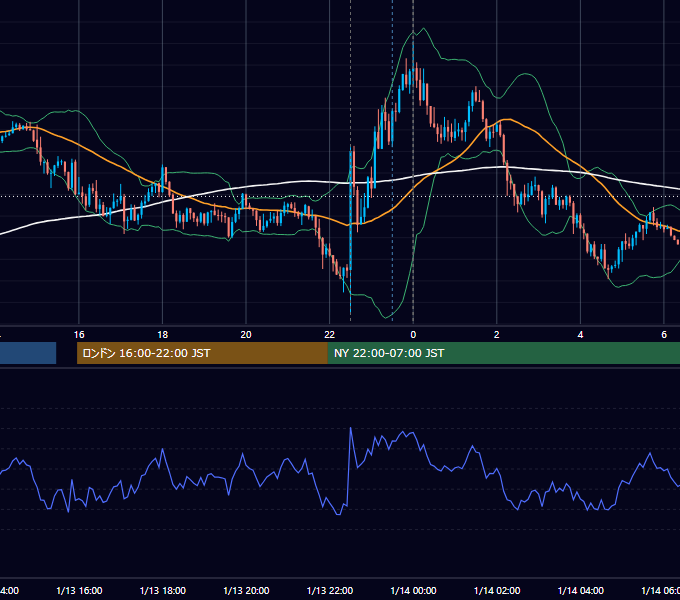Click the NY 22:00-07:00 JST session bar
680x600 pixels.
pos(503,353)
